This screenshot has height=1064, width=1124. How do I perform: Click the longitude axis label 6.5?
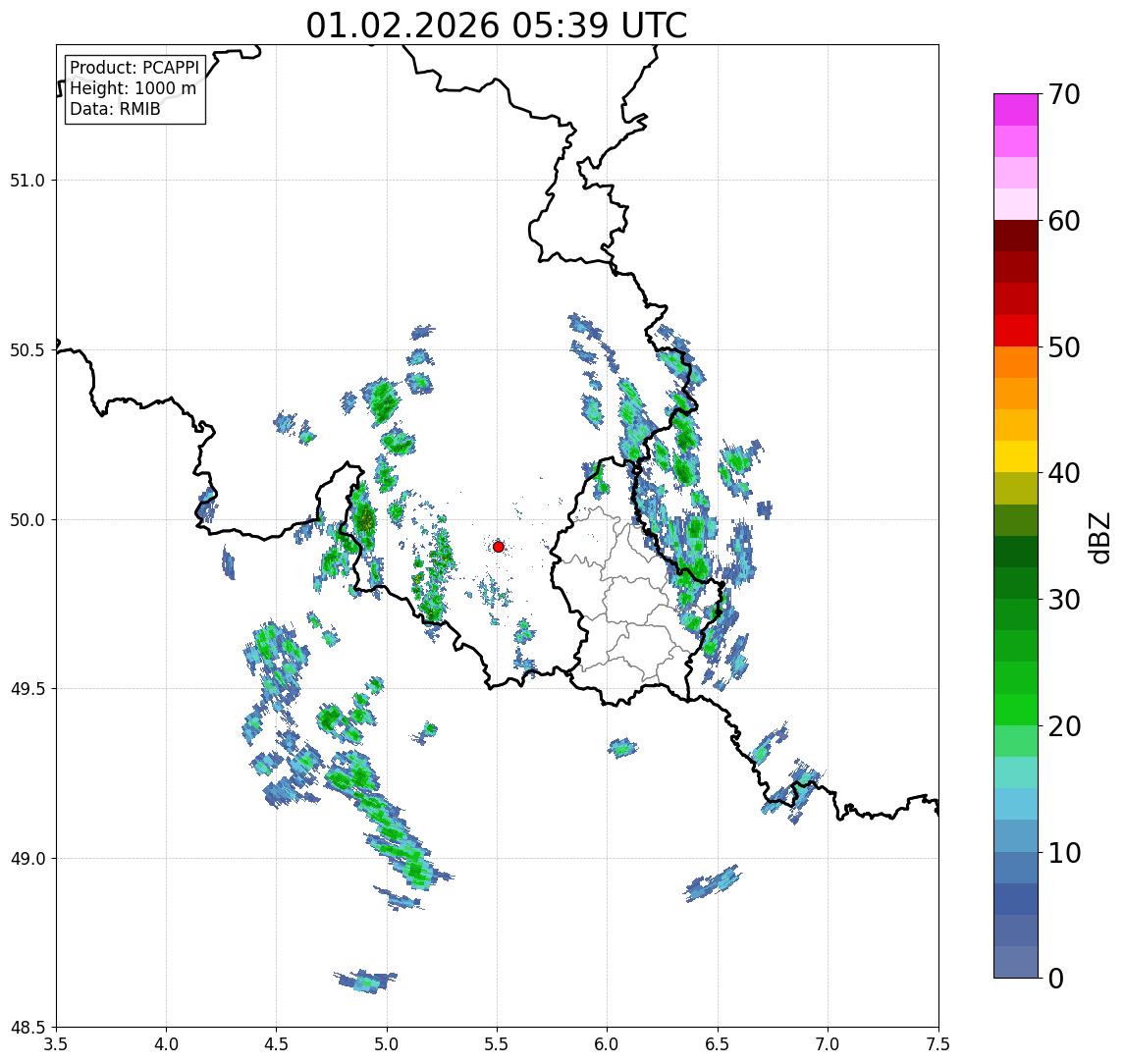[x=718, y=1044]
